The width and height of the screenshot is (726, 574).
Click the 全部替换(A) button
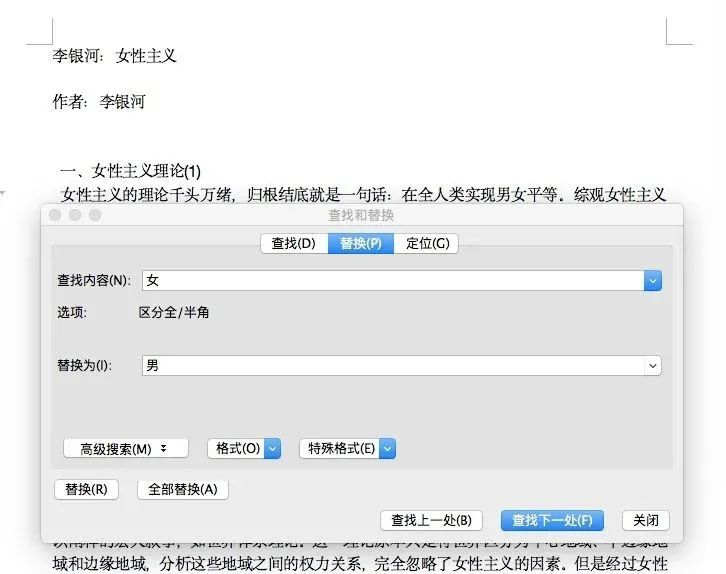point(182,489)
